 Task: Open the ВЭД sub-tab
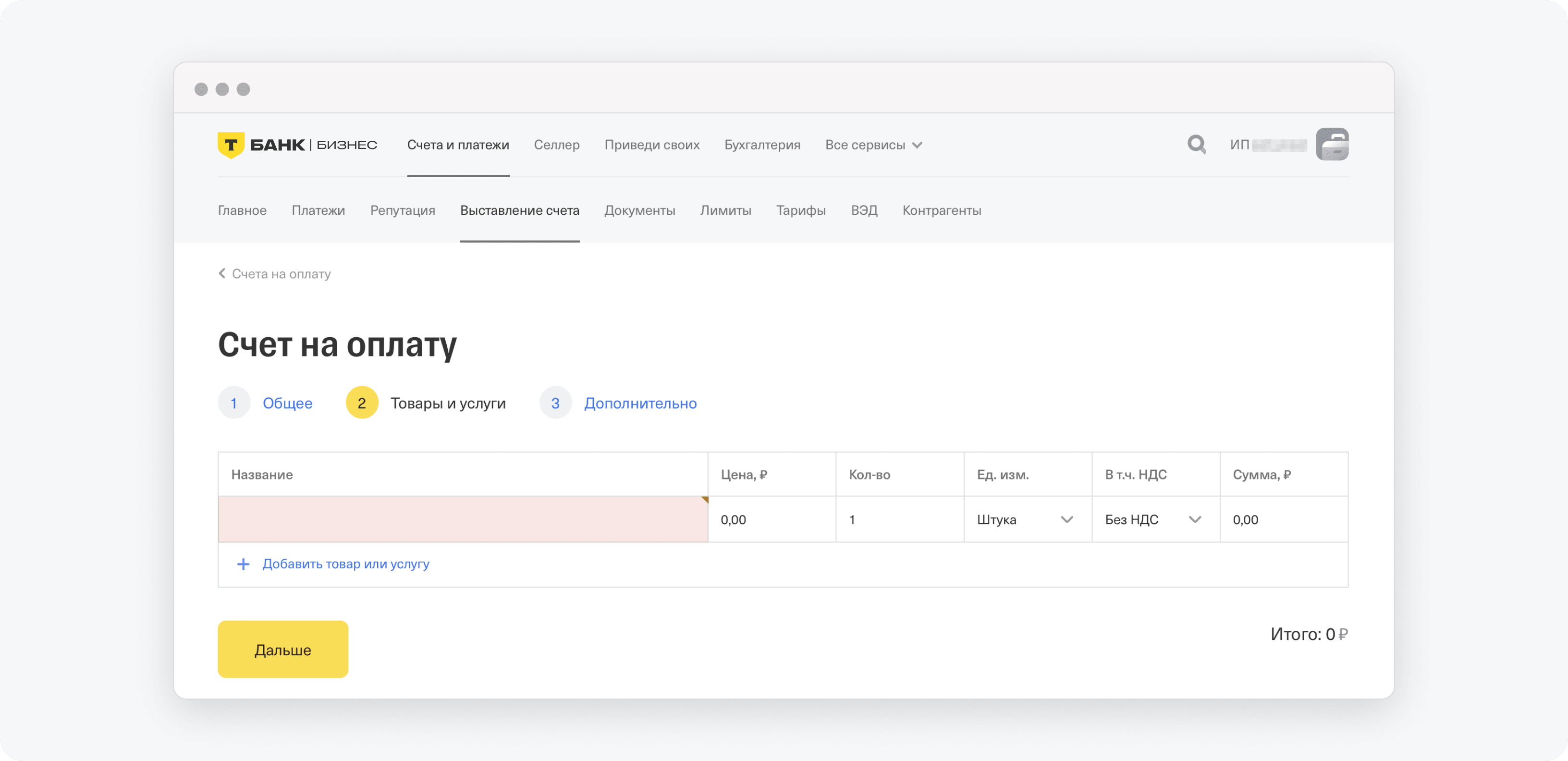pos(864,210)
